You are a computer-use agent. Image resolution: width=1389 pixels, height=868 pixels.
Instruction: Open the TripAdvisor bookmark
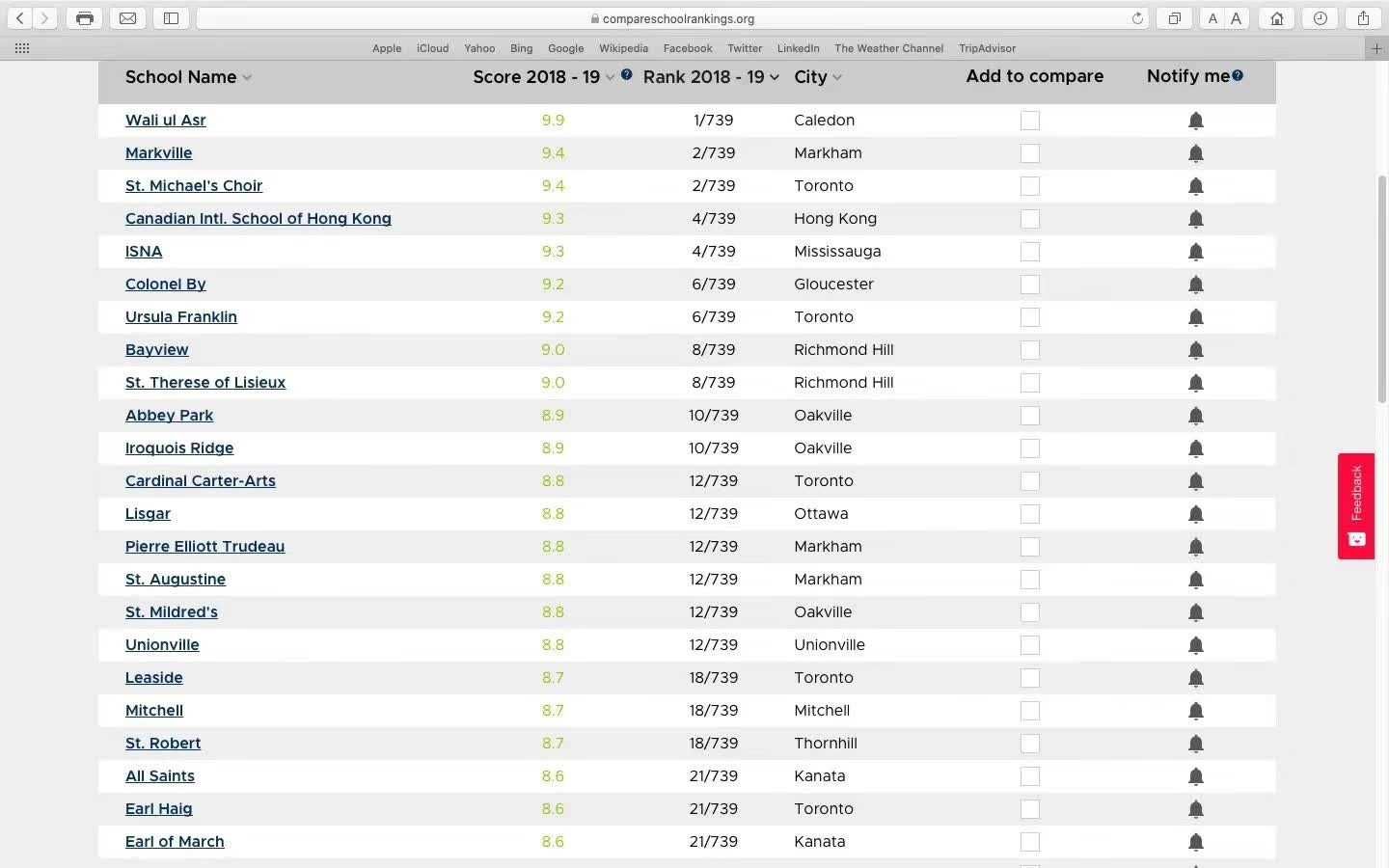tap(987, 48)
